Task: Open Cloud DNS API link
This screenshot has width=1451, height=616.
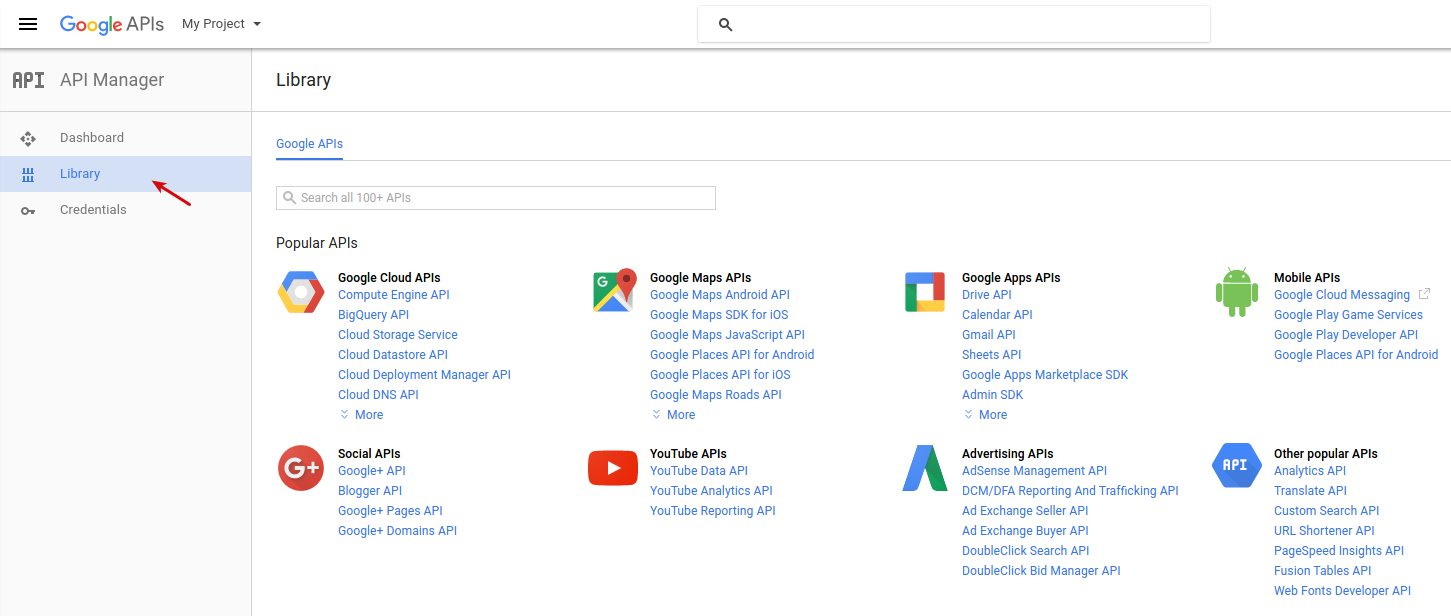Action: tap(378, 395)
